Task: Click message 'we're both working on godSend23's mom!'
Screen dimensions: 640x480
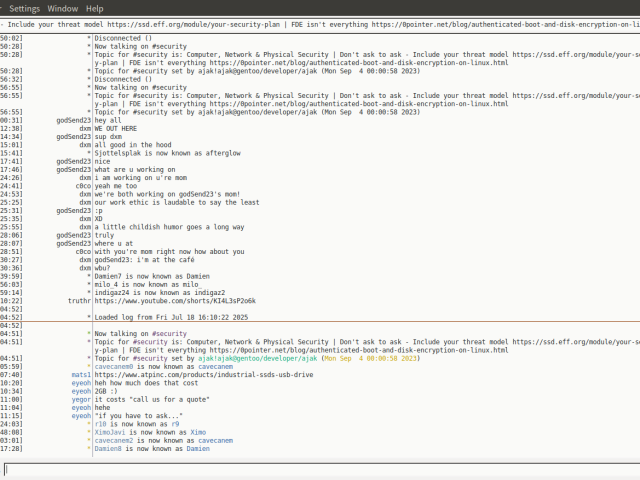Action: pyautogui.click(x=167, y=194)
